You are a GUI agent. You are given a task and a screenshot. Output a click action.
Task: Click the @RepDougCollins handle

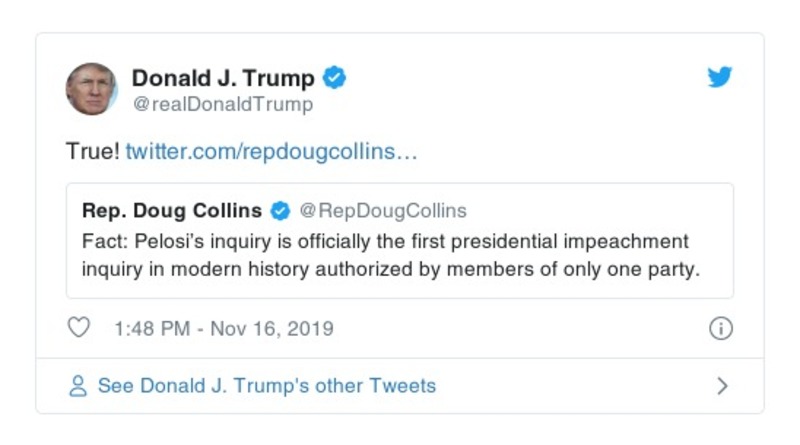(x=383, y=211)
